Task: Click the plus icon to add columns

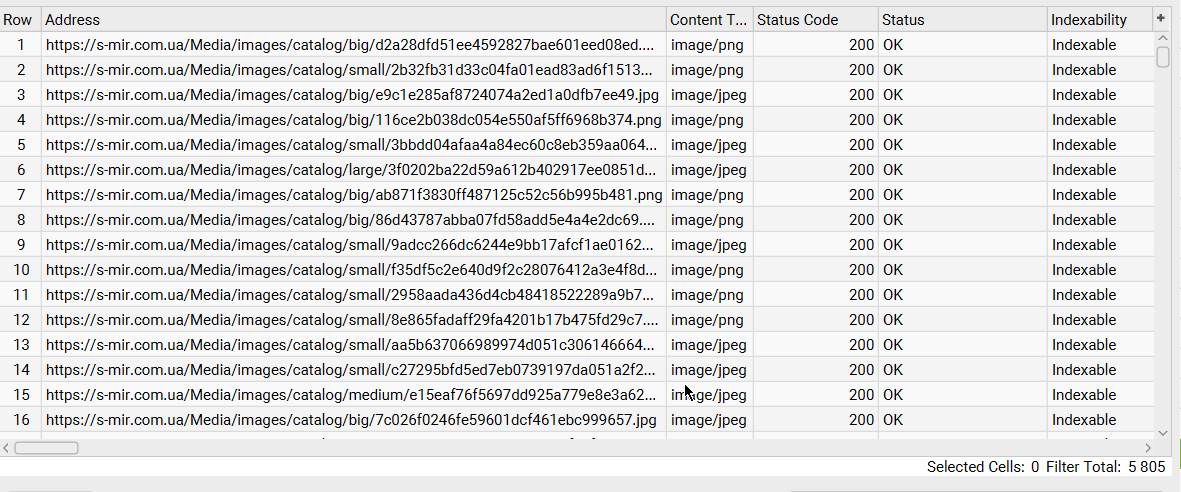Action: click(1161, 19)
